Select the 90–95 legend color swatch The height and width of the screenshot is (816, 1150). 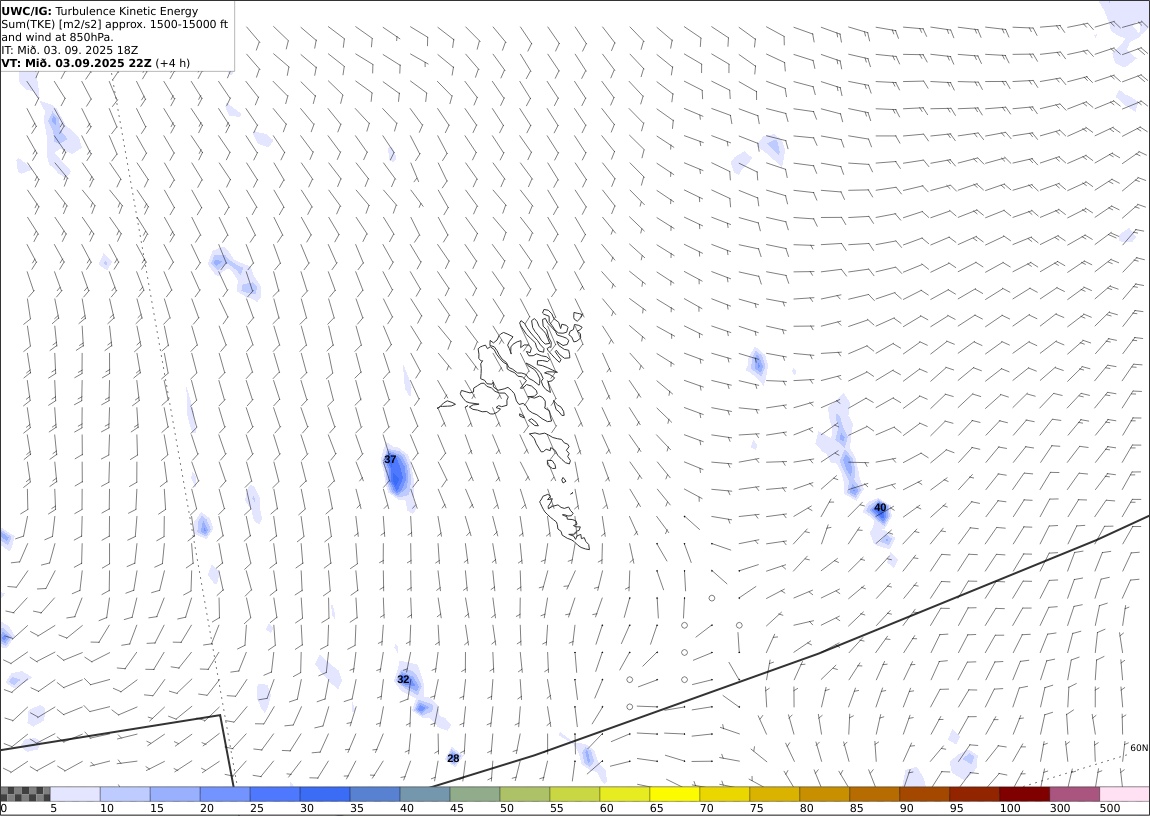(x=924, y=794)
